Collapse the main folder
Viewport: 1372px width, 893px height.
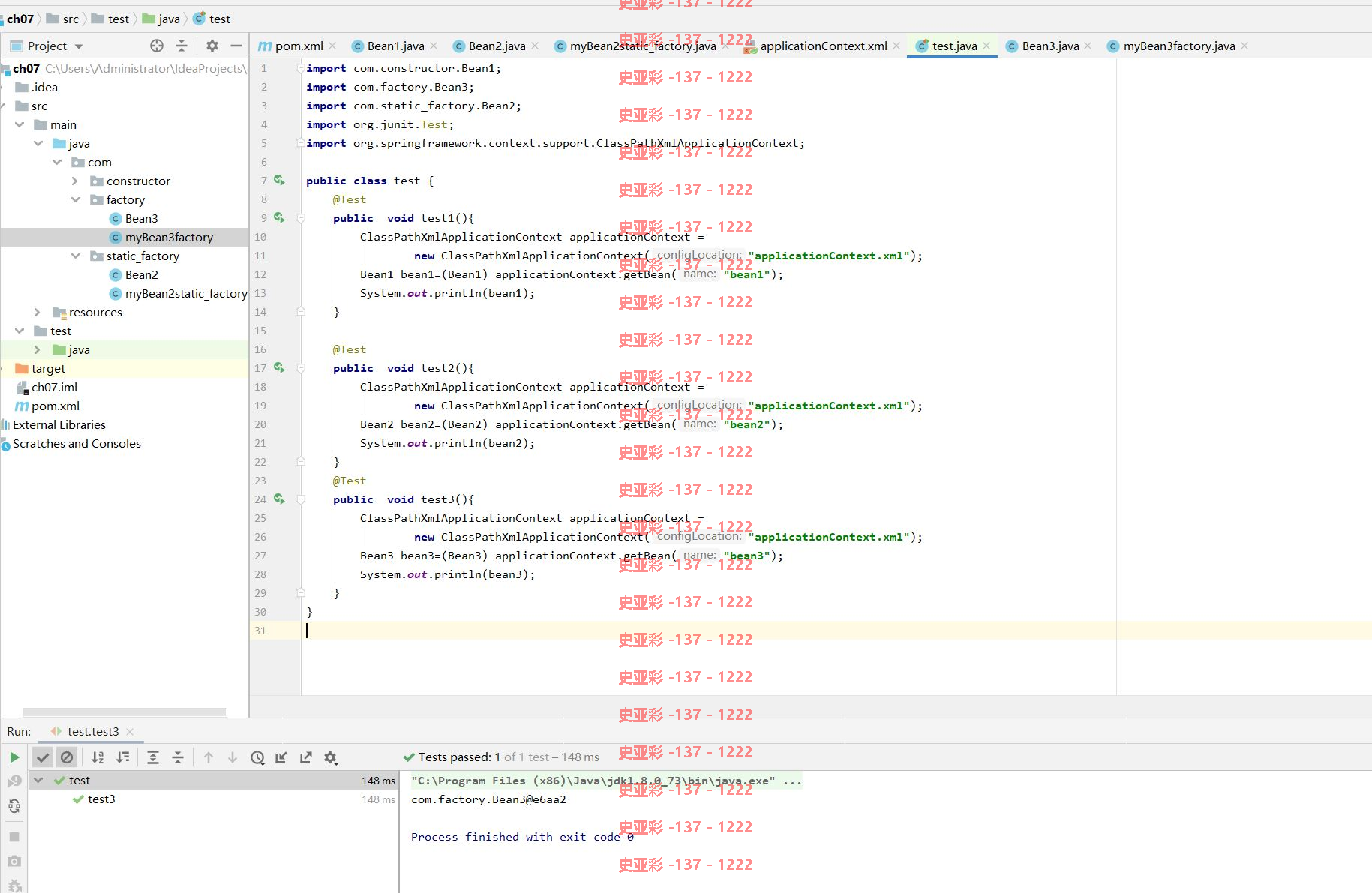pyautogui.click(x=20, y=124)
